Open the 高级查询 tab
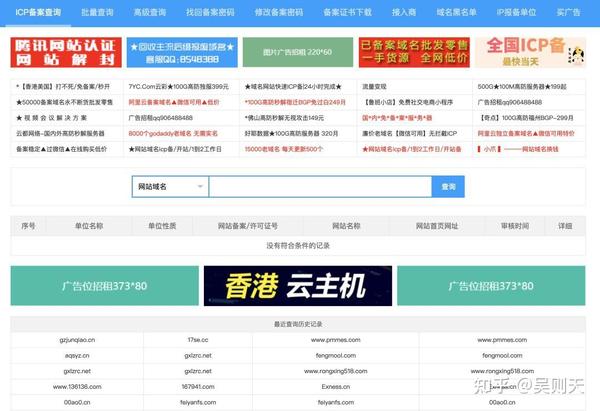 point(150,12)
